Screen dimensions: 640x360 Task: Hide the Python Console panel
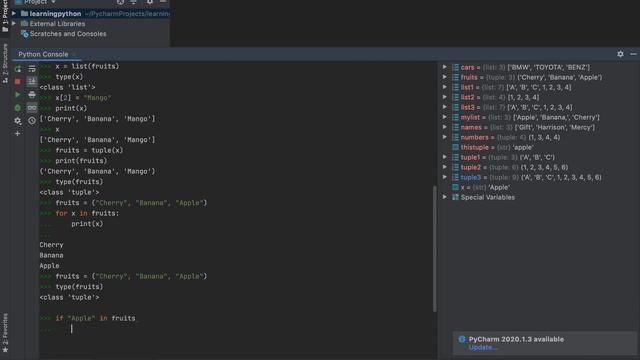(633, 54)
